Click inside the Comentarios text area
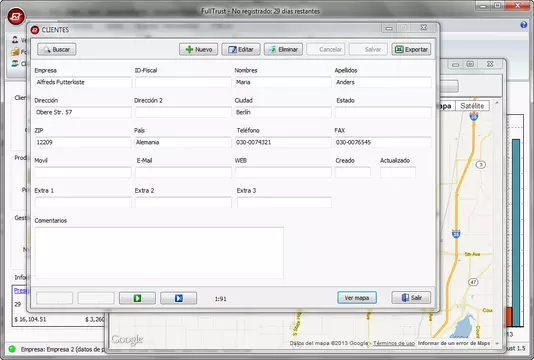This screenshot has height=360, width=534. click(159, 253)
